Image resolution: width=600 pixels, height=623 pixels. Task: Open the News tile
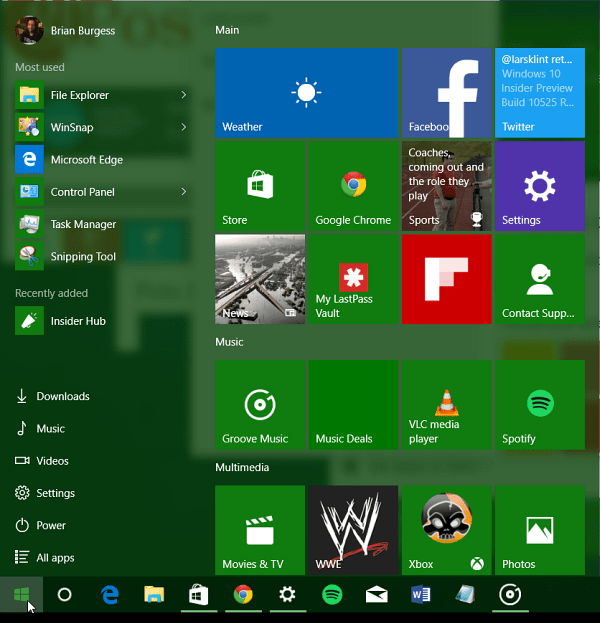[x=260, y=279]
